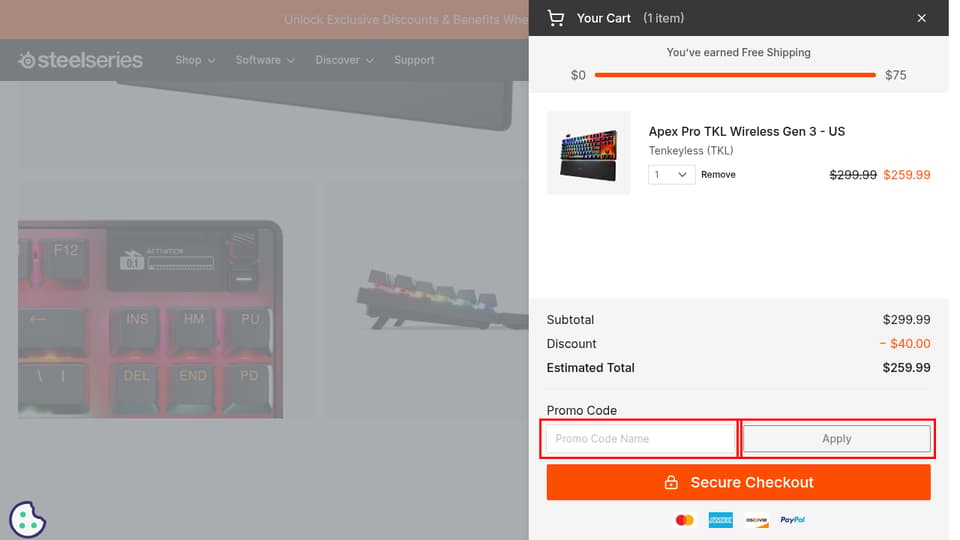960x540 pixels.
Task: Click the Apex Pro TKL Wireless Gen 3 title
Action: [x=746, y=132]
